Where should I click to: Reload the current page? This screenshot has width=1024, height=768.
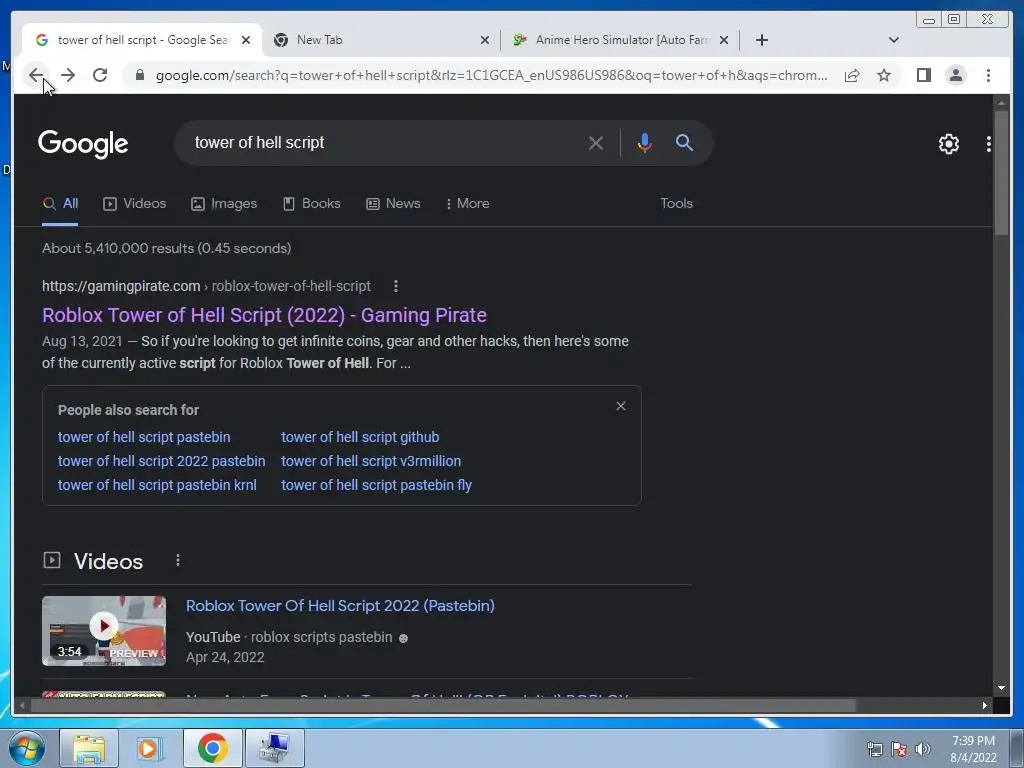pos(100,75)
